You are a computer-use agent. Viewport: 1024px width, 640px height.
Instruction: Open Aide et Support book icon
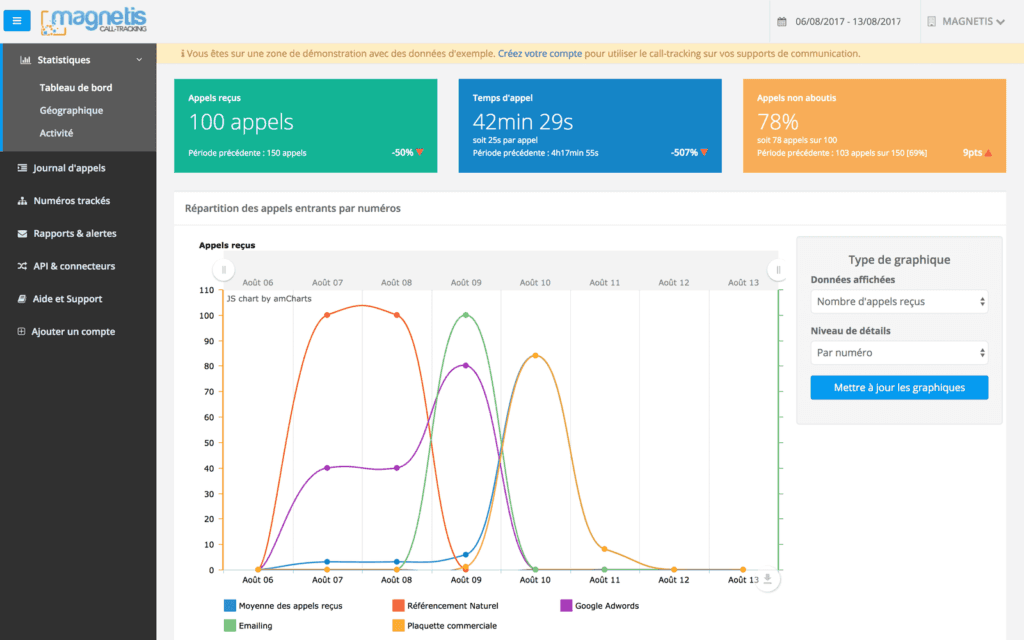pyautogui.click(x=22, y=298)
